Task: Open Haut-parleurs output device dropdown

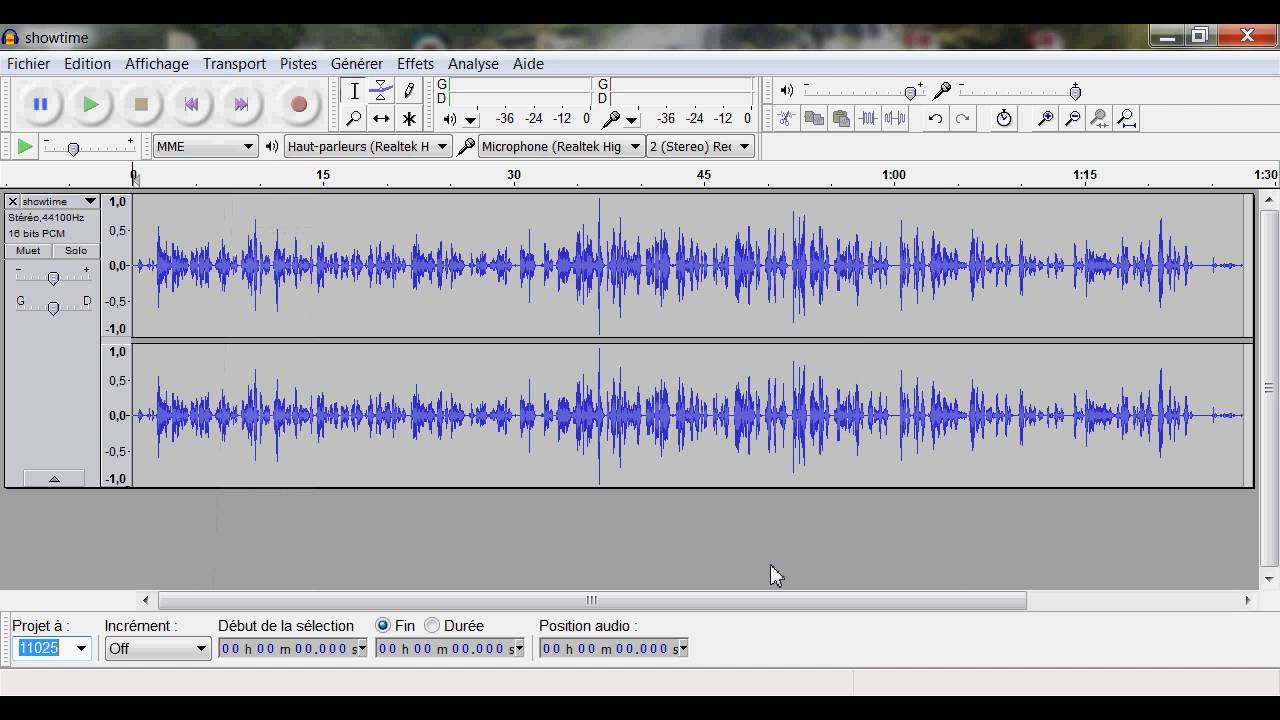Action: 367,146
